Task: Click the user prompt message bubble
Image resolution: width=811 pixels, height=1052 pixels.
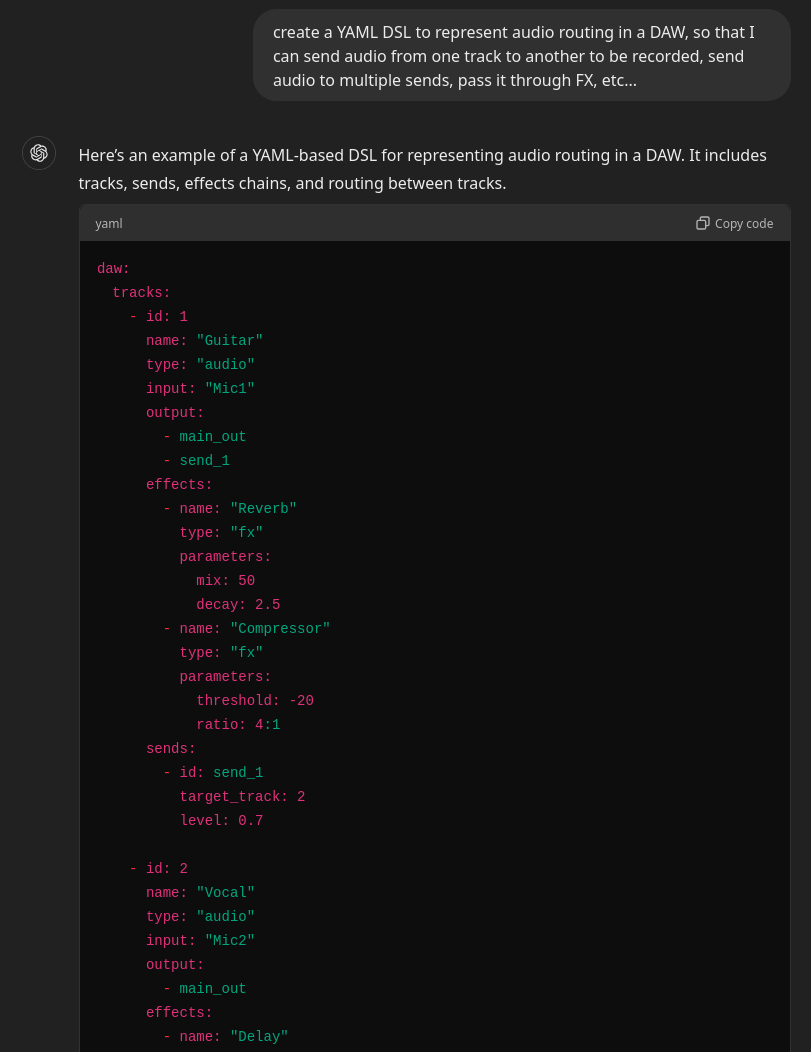Action: [x=521, y=56]
